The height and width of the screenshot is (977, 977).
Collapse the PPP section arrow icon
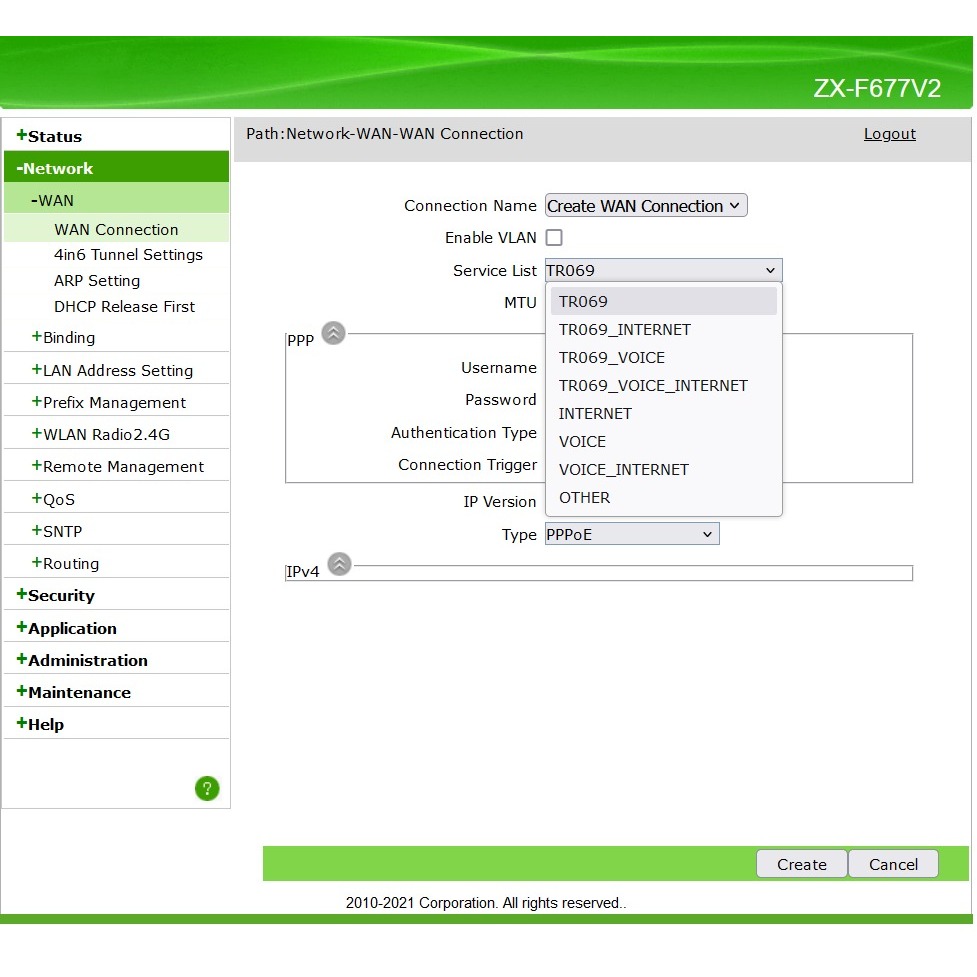tap(334, 334)
